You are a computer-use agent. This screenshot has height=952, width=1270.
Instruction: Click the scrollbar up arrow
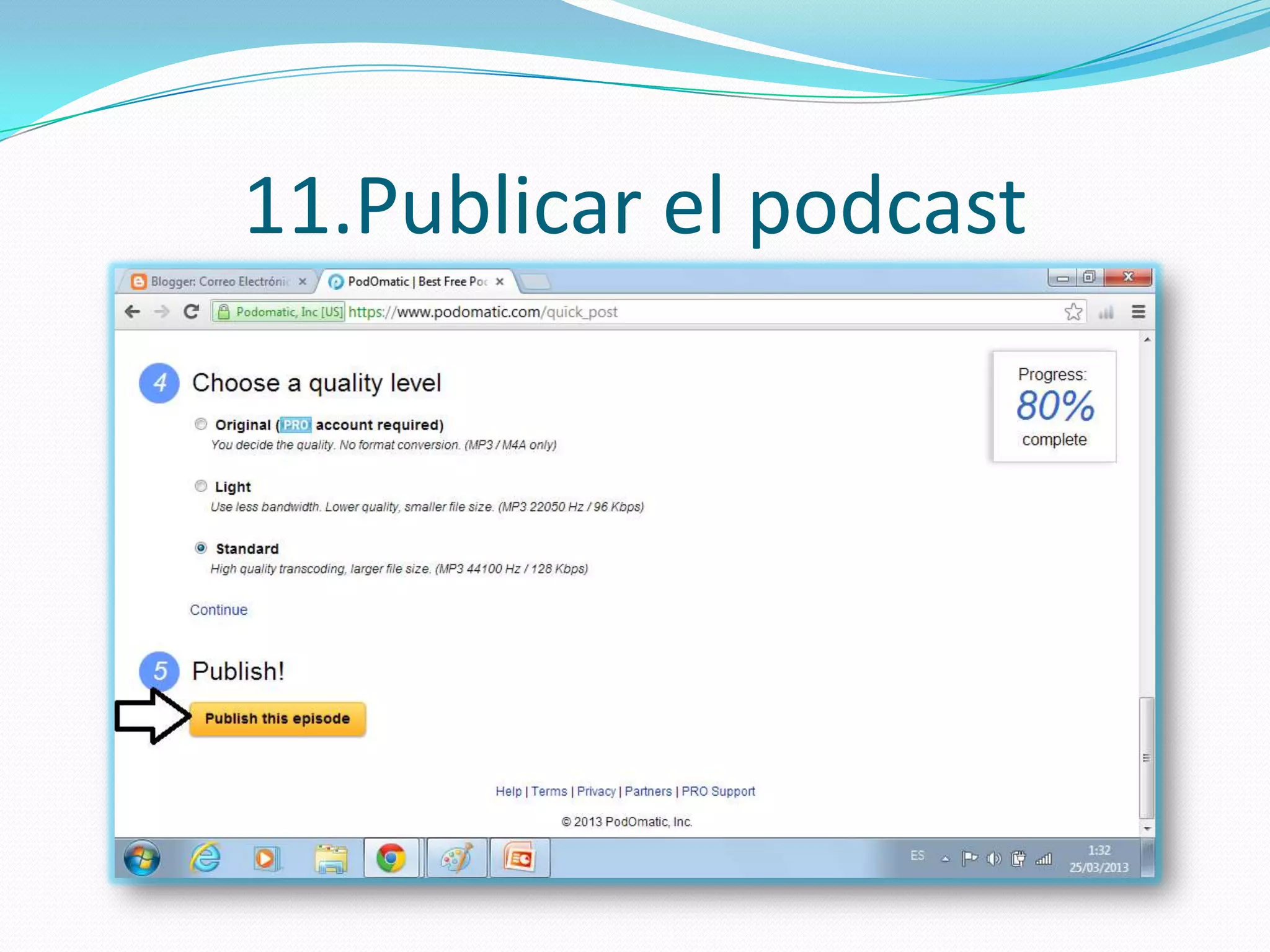pos(1147,340)
